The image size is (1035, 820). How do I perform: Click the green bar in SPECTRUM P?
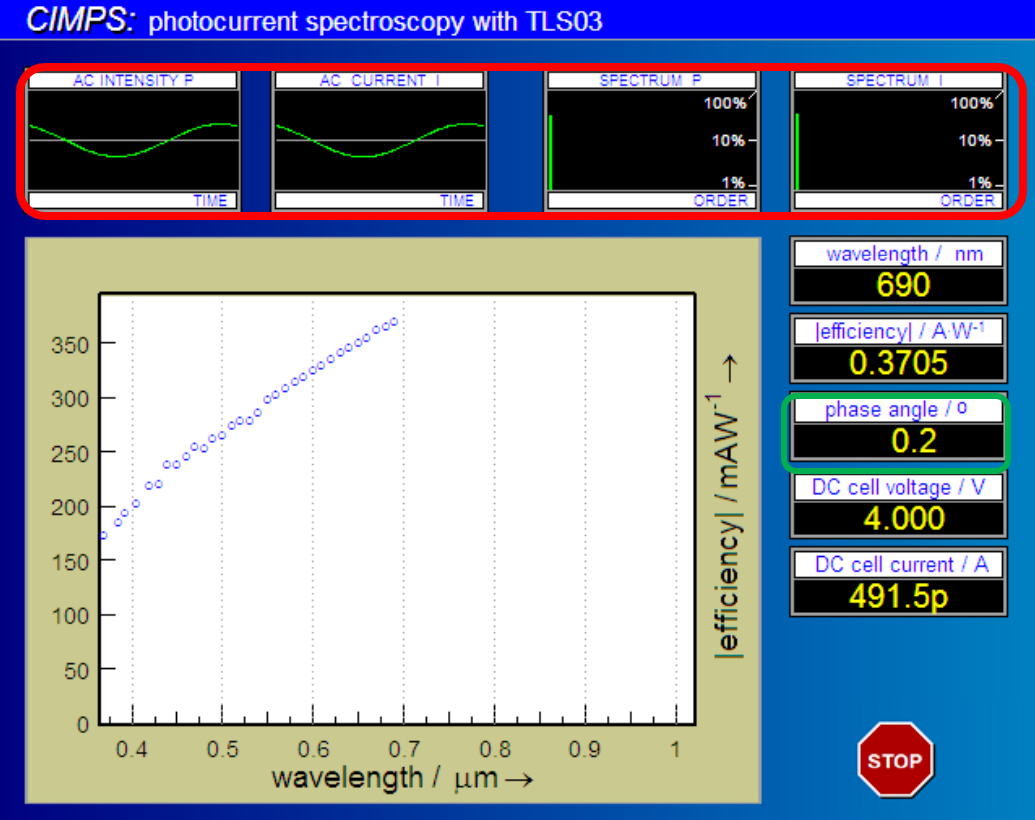point(551,151)
